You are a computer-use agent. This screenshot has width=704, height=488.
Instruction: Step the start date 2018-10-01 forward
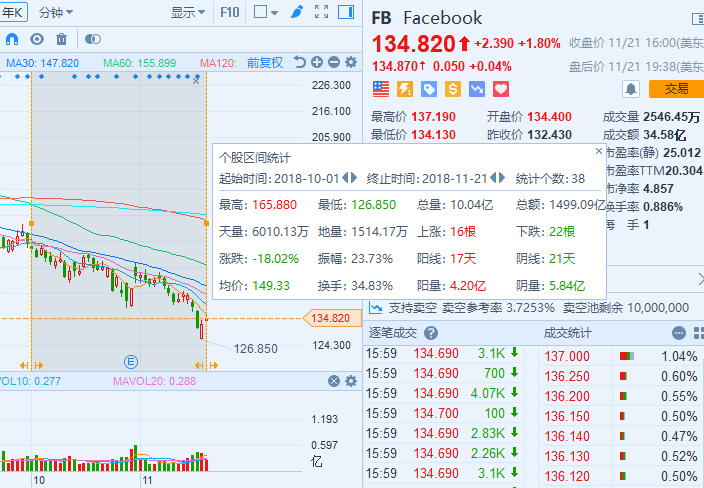[354, 178]
